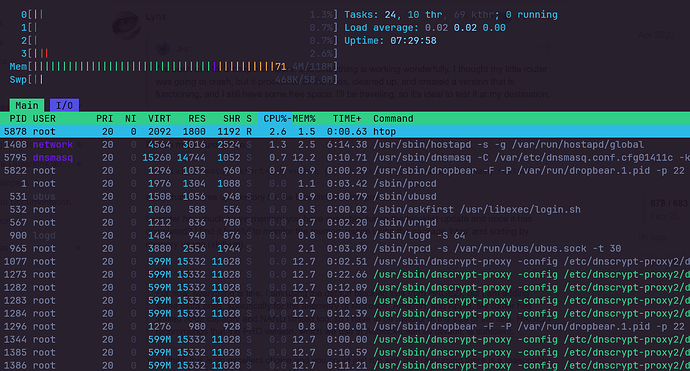Image resolution: width=690 pixels, height=371 pixels.
Task: Click the CPU 2 usage meter
Action: pyautogui.click(x=180, y=40)
